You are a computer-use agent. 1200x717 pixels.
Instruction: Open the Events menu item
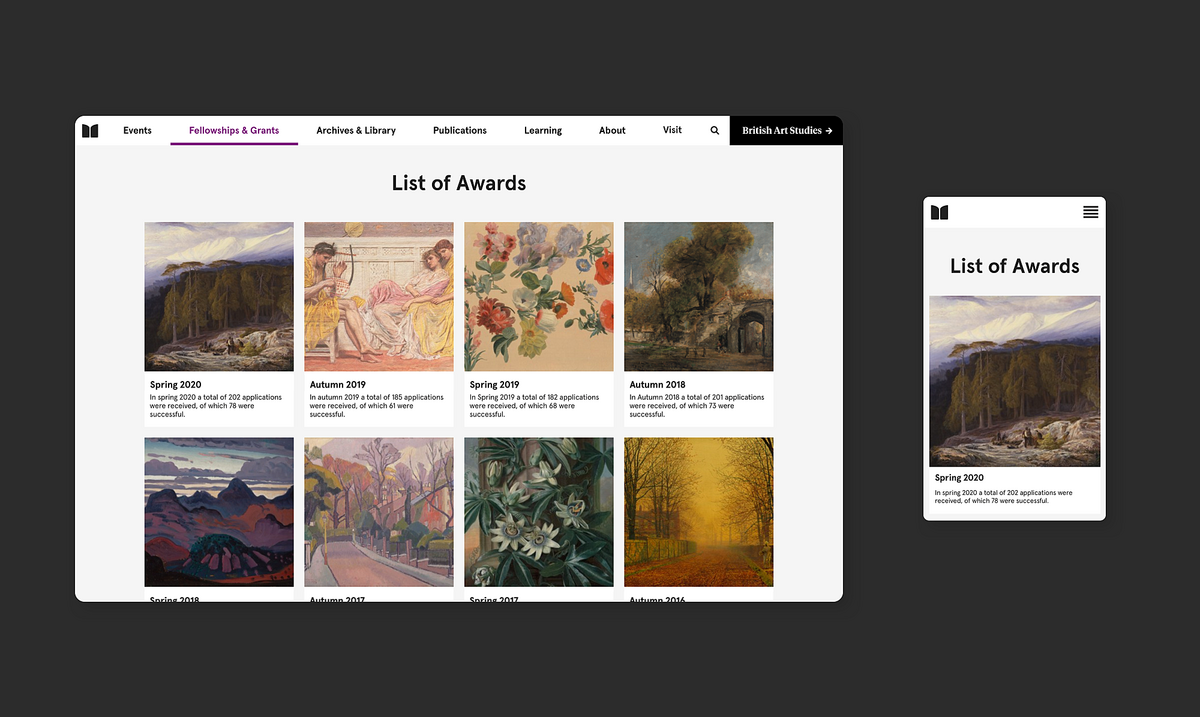pyautogui.click(x=137, y=131)
